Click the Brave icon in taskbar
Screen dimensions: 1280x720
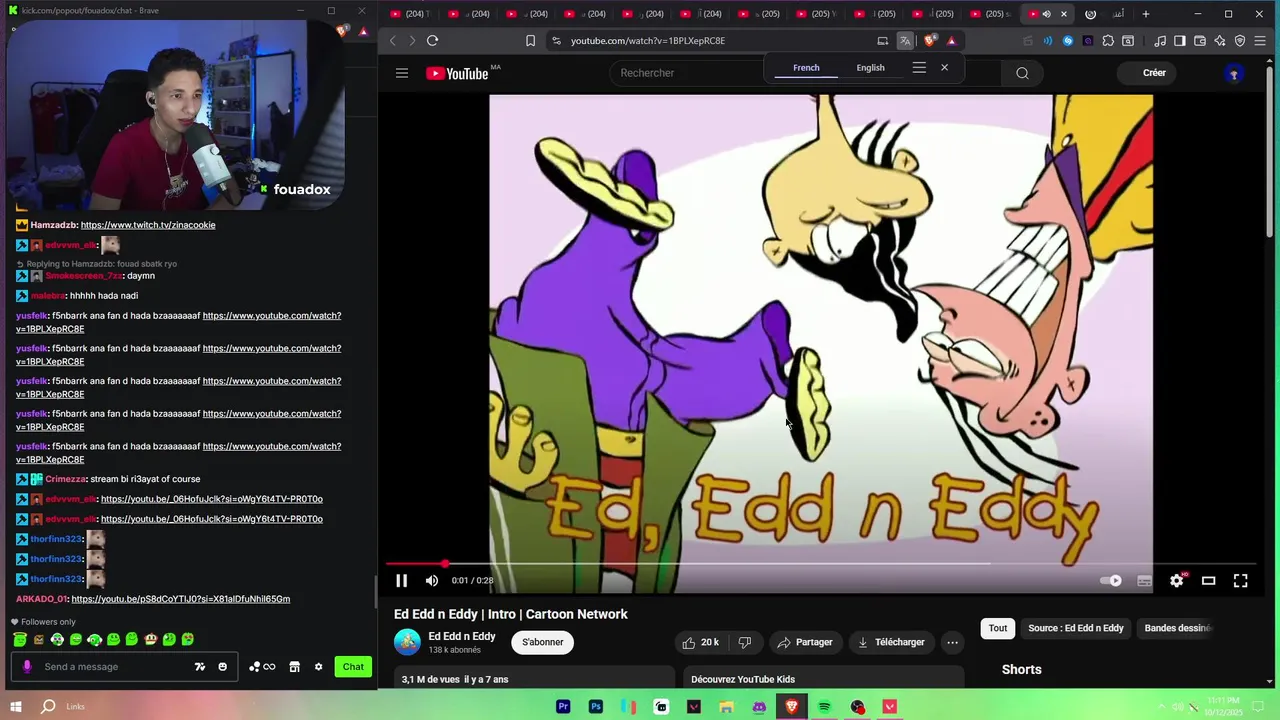791,707
